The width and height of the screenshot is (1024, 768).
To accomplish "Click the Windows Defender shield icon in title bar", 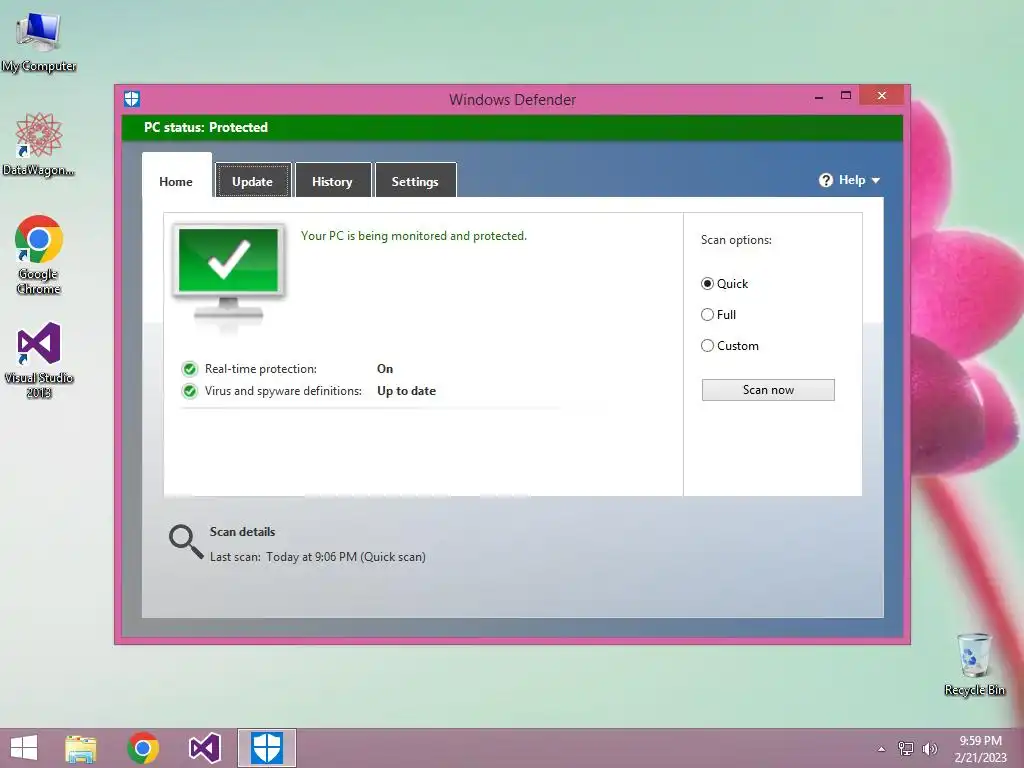I will click(132, 99).
